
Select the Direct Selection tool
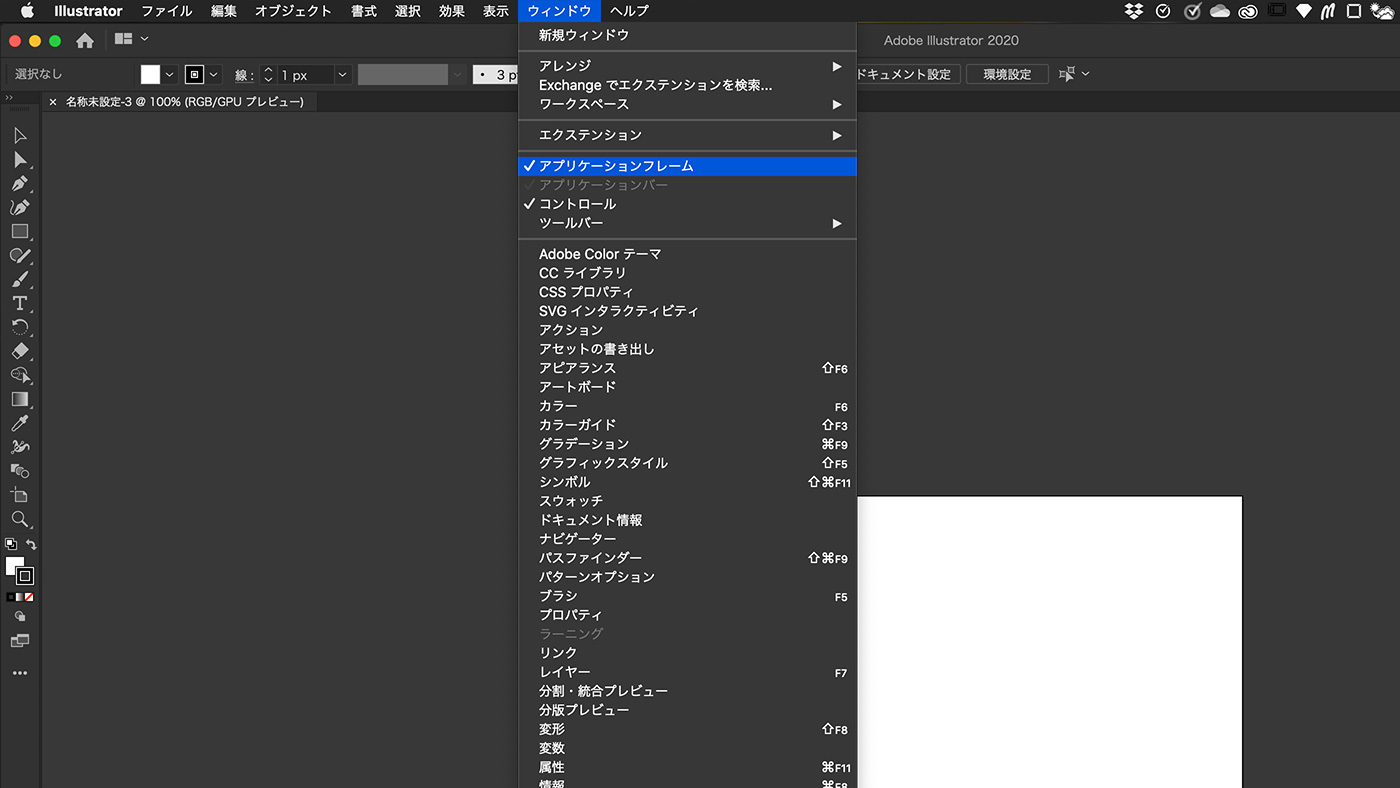tap(20, 159)
